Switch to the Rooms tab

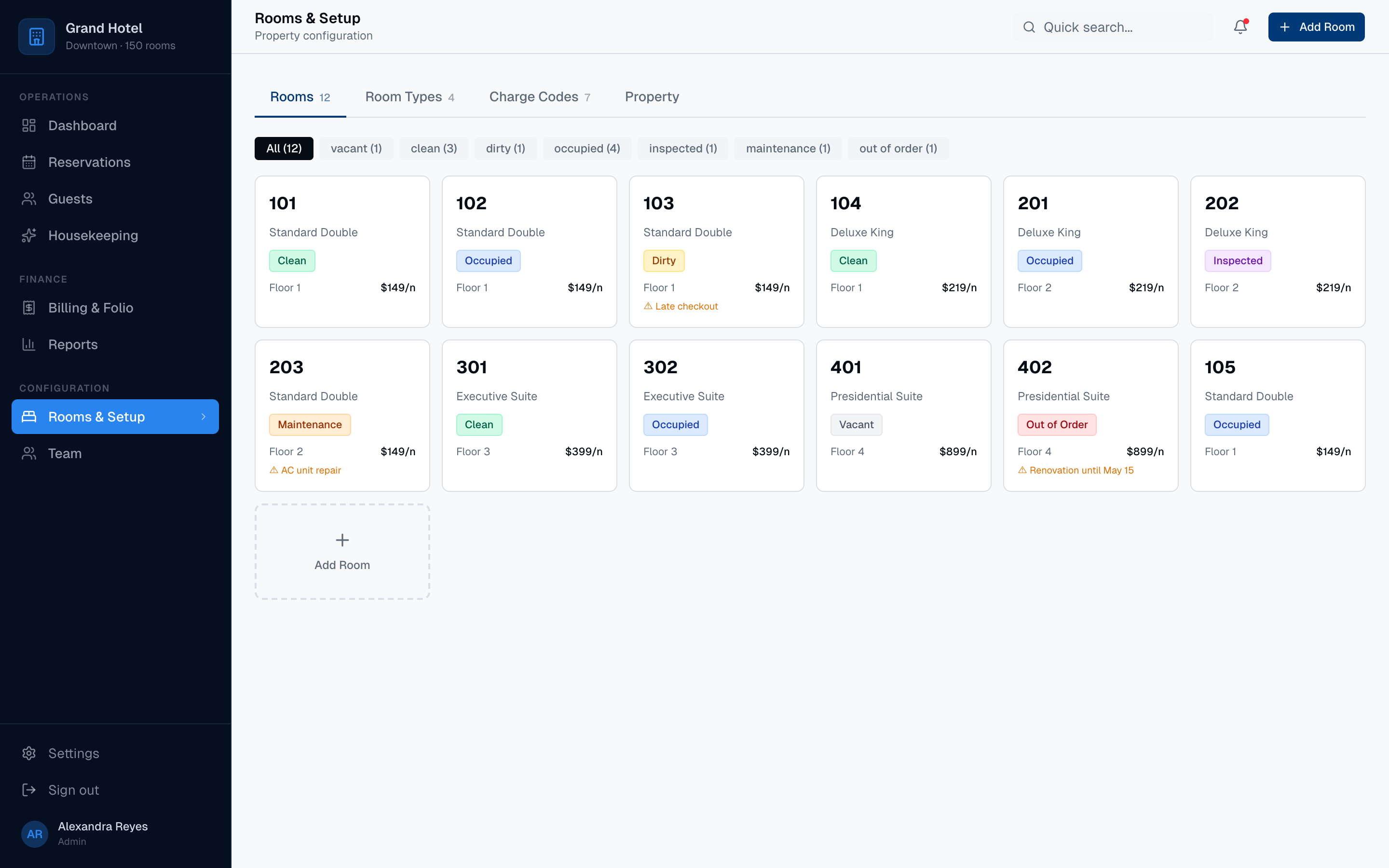(x=300, y=97)
